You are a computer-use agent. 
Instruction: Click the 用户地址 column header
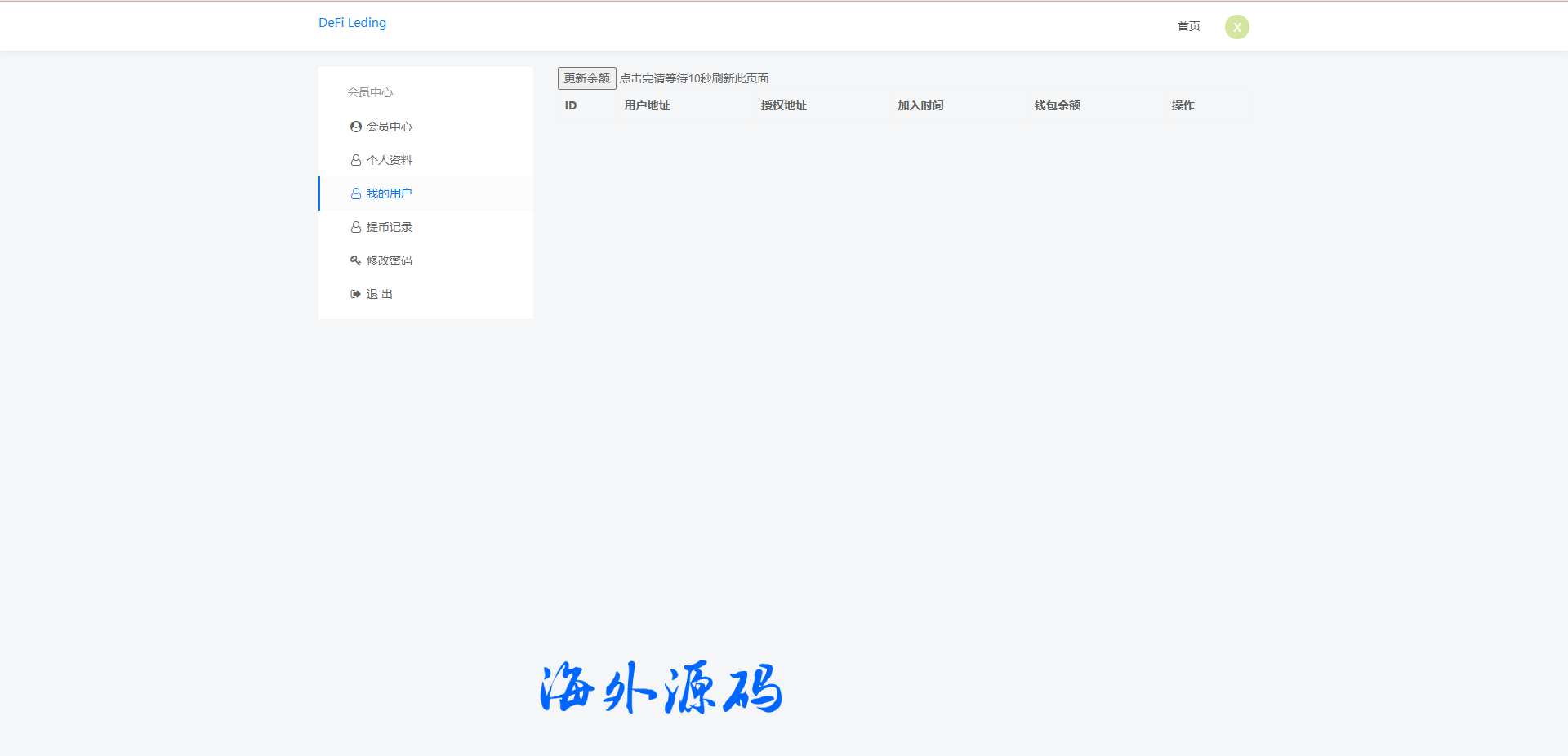click(647, 105)
